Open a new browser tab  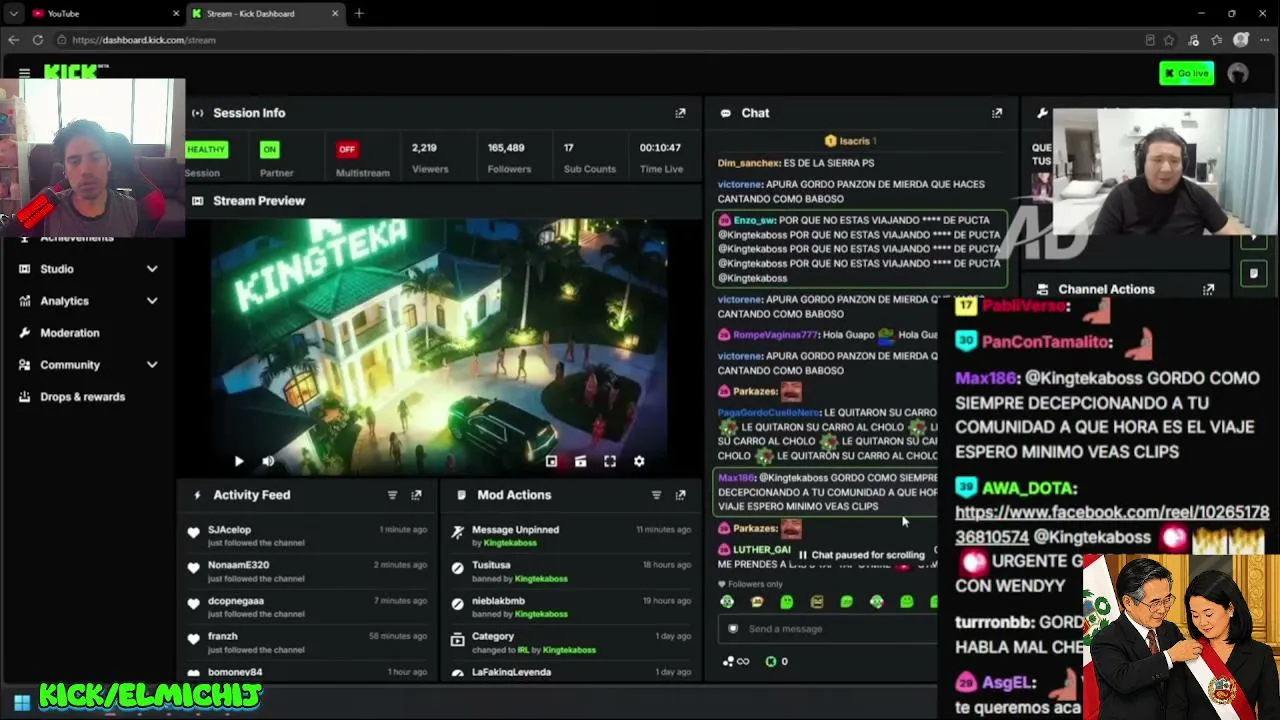coord(359,13)
